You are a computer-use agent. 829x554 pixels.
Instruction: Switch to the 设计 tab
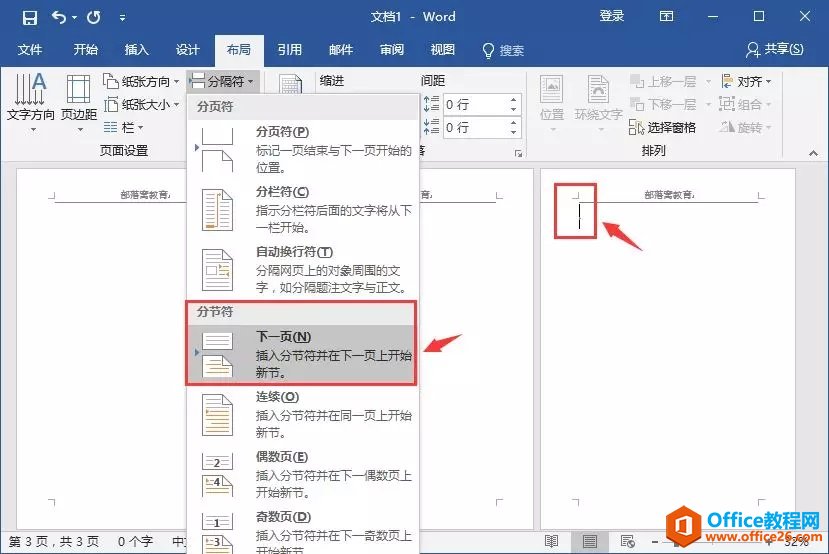[188, 50]
